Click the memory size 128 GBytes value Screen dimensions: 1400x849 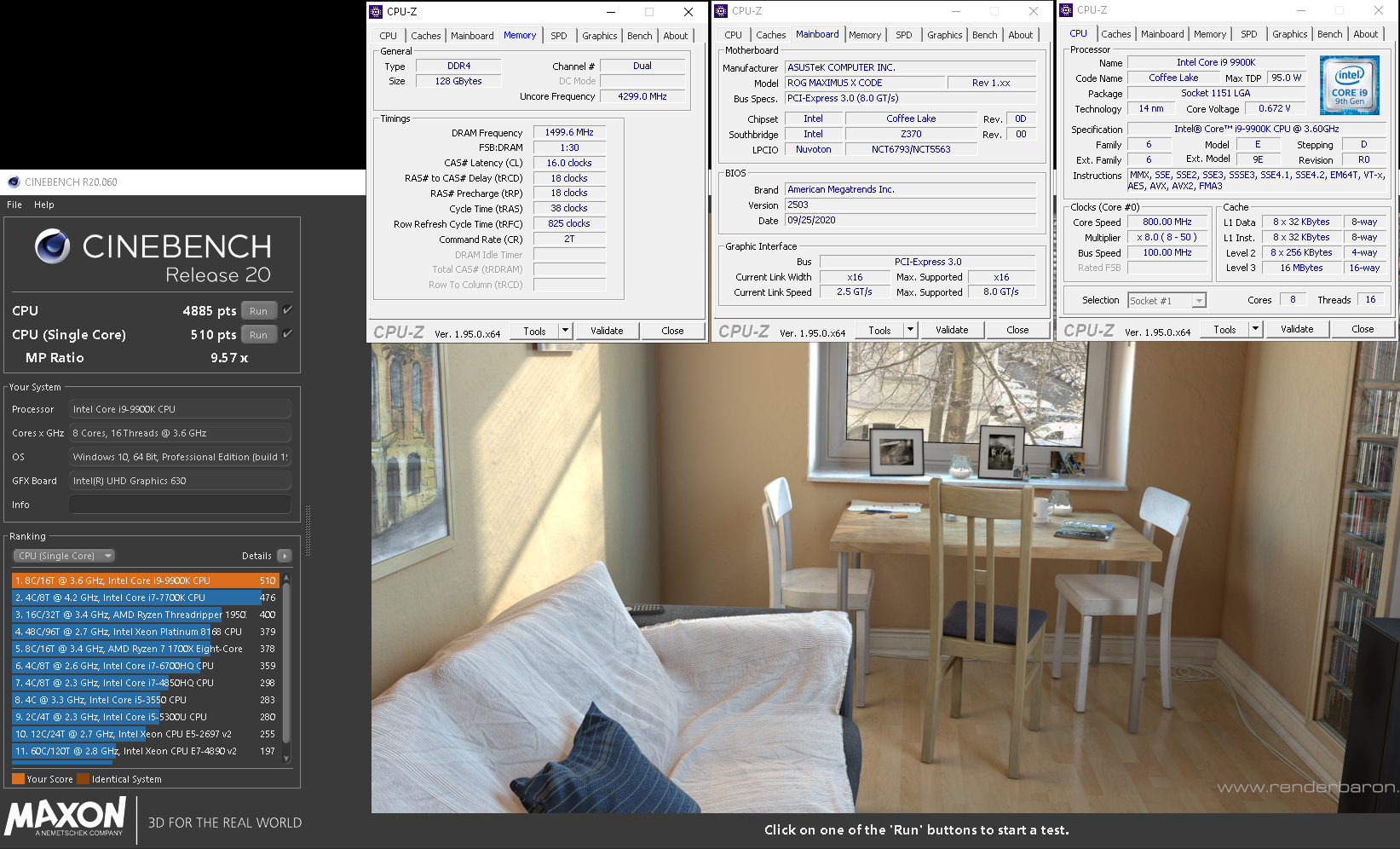click(x=458, y=81)
